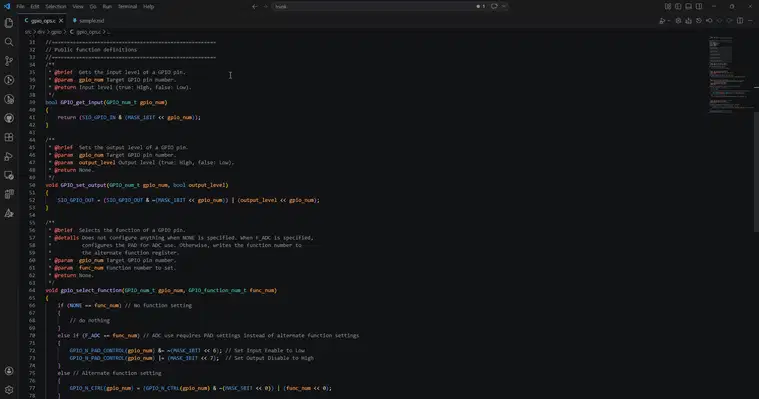This screenshot has height=399, width=759.
Task: Go forward with the right arrow
Action: click(x=265, y=6)
